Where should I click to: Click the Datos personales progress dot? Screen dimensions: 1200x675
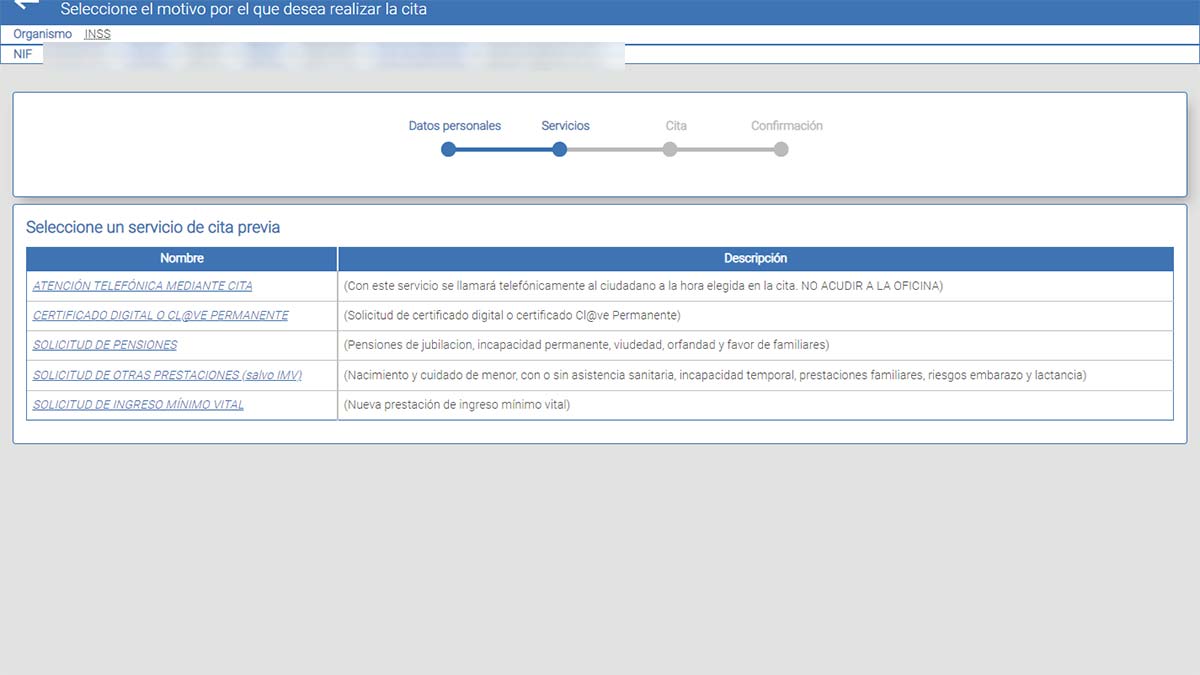449,149
